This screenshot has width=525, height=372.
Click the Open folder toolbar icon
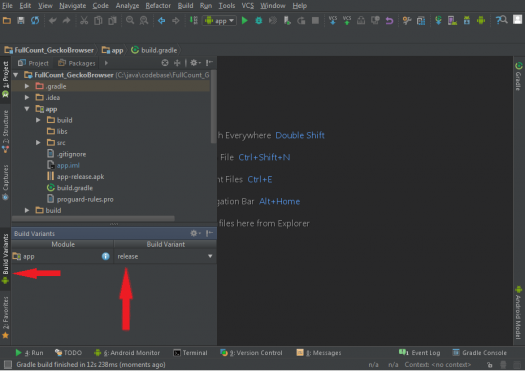[x=7, y=21]
